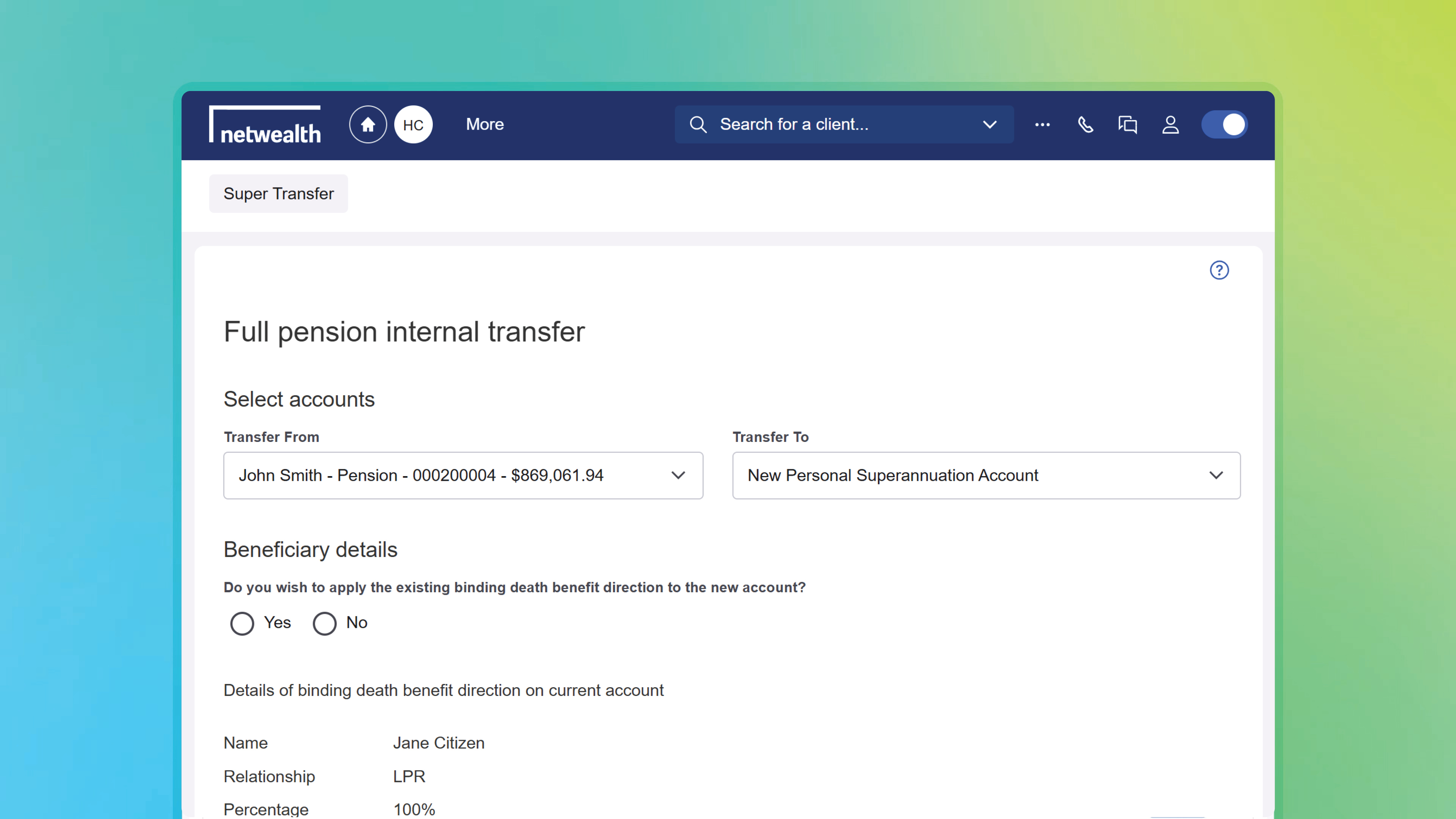Image resolution: width=1456 pixels, height=819 pixels.
Task: Open the Transfer To account dropdown
Action: 986,475
